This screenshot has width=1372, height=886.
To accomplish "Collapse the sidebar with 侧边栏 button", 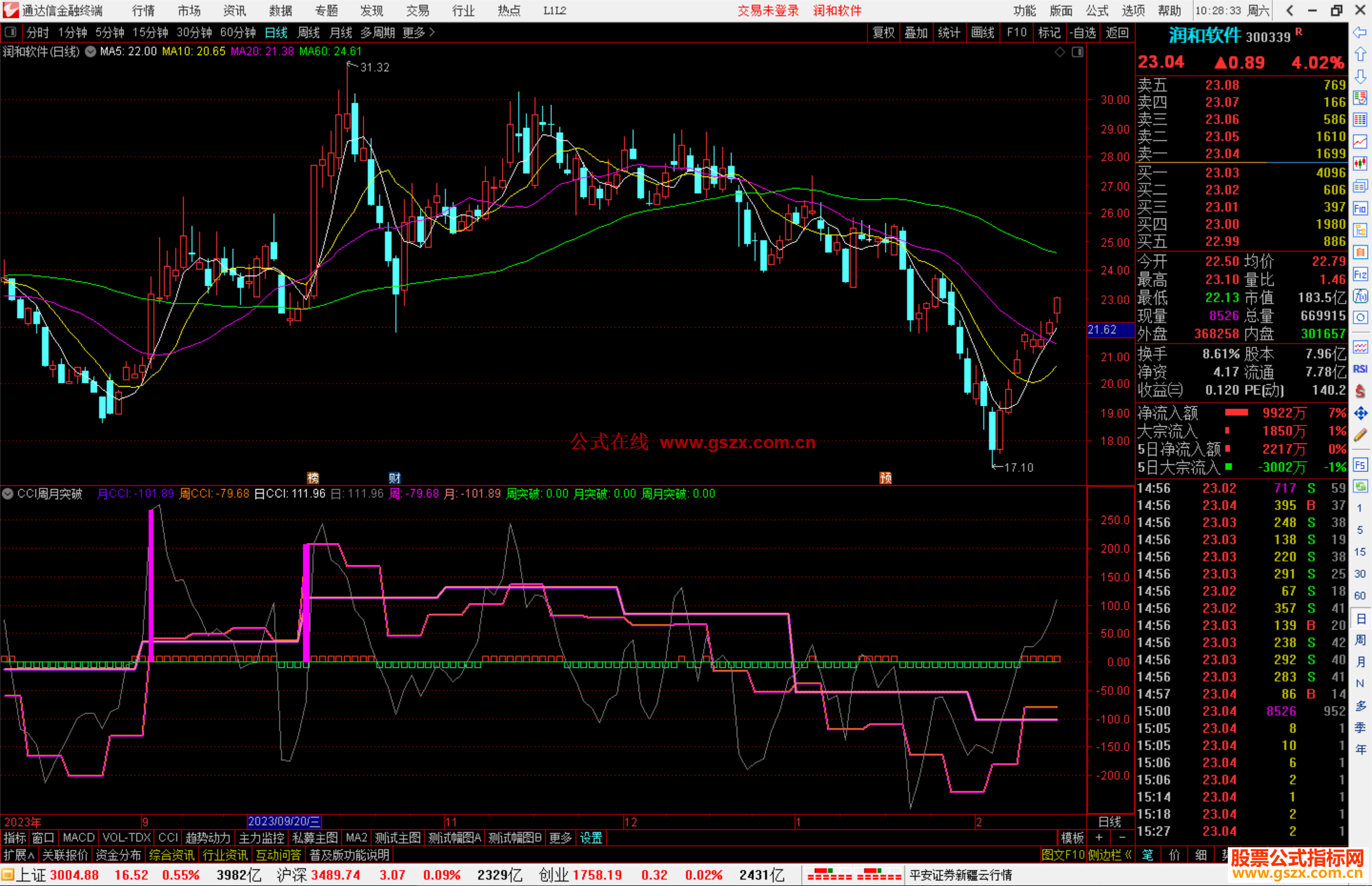I will [x=1109, y=855].
